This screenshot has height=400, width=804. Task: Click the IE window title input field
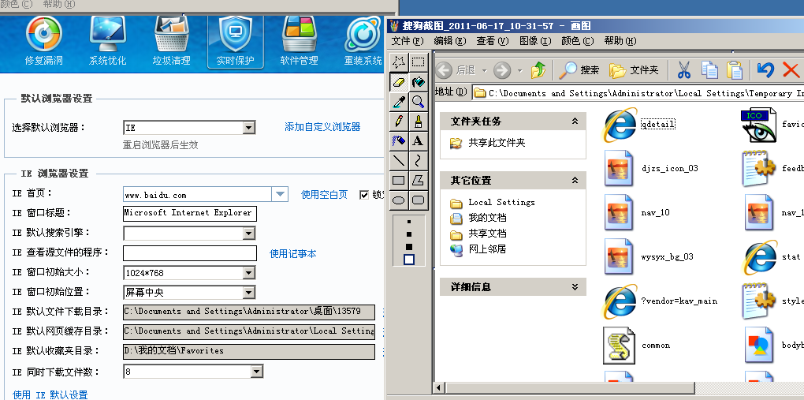click(189, 213)
